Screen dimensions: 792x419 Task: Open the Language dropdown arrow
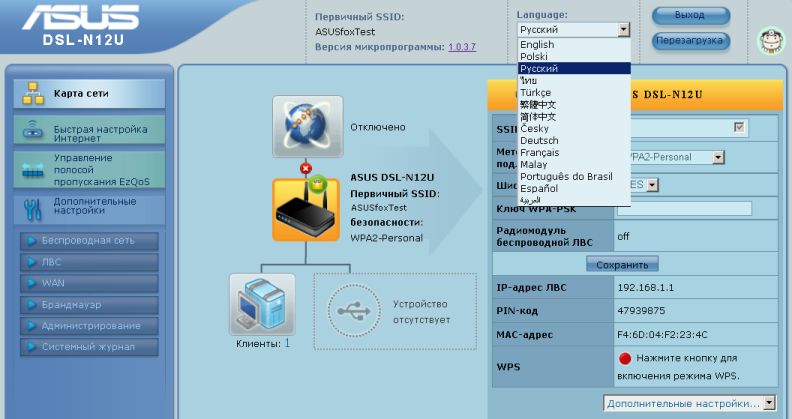624,30
